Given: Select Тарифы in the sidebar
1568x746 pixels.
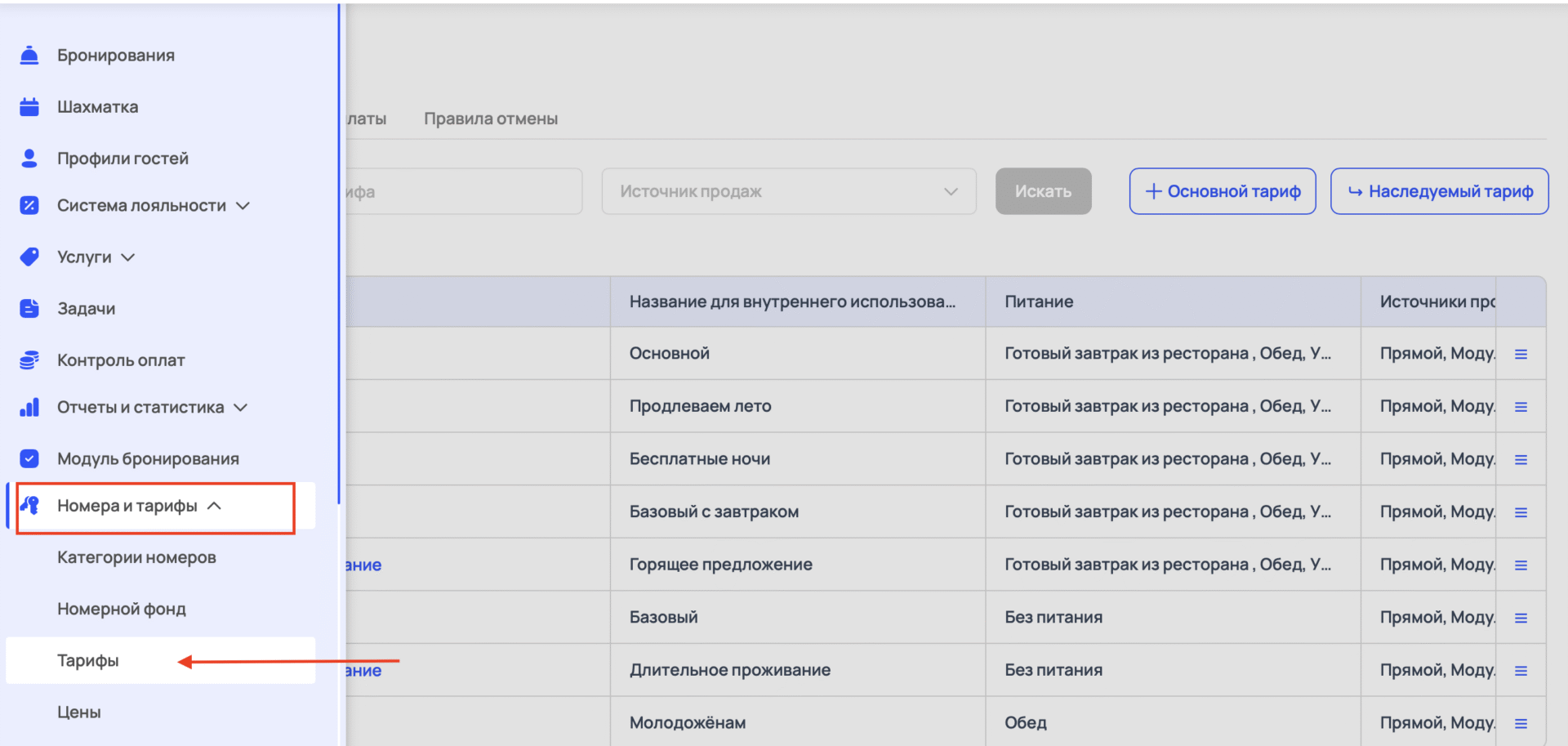Looking at the screenshot, I should [88, 660].
